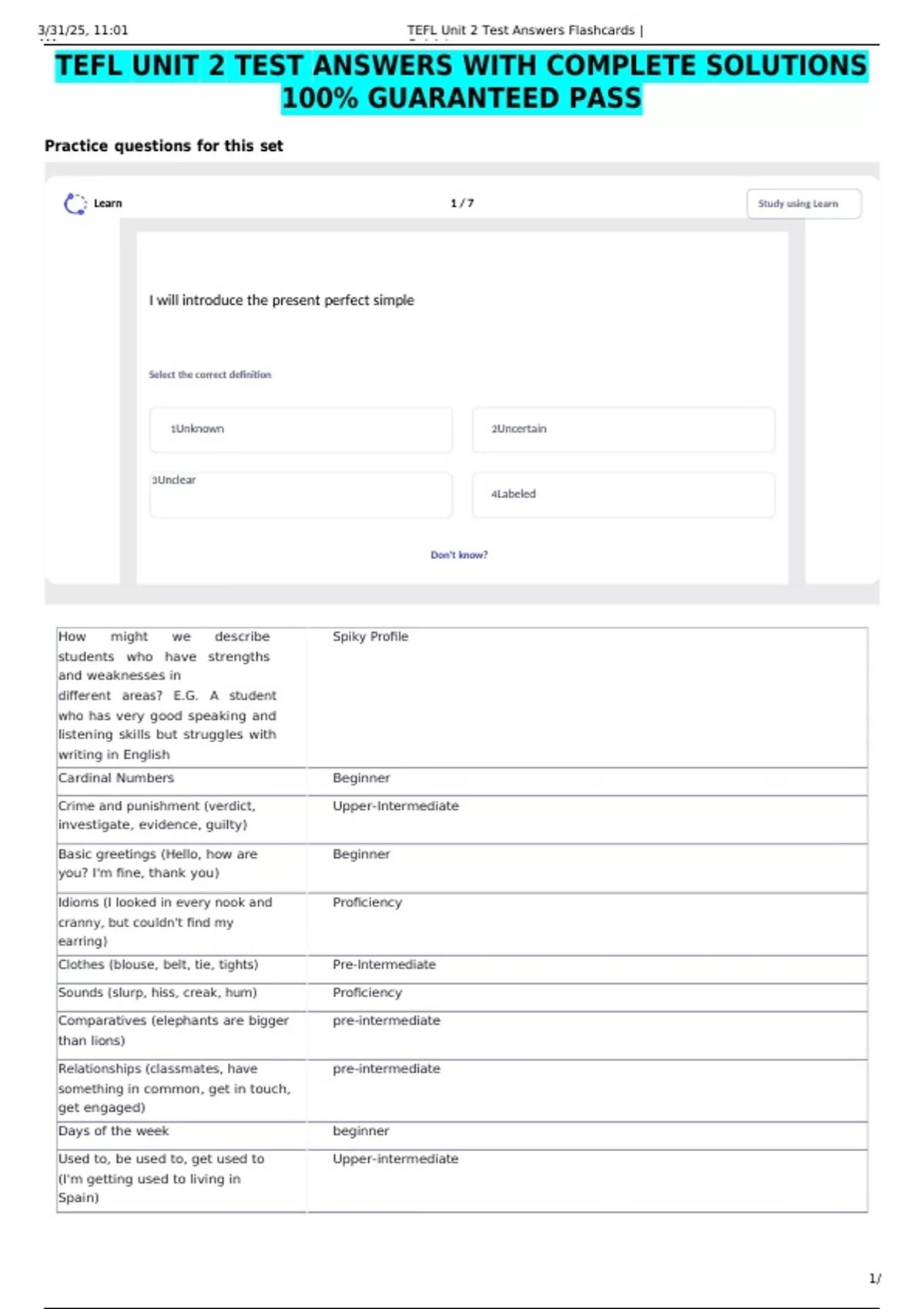Select the Cardinal Numbers table row
The height and width of the screenshot is (1309, 924).
click(x=462, y=782)
